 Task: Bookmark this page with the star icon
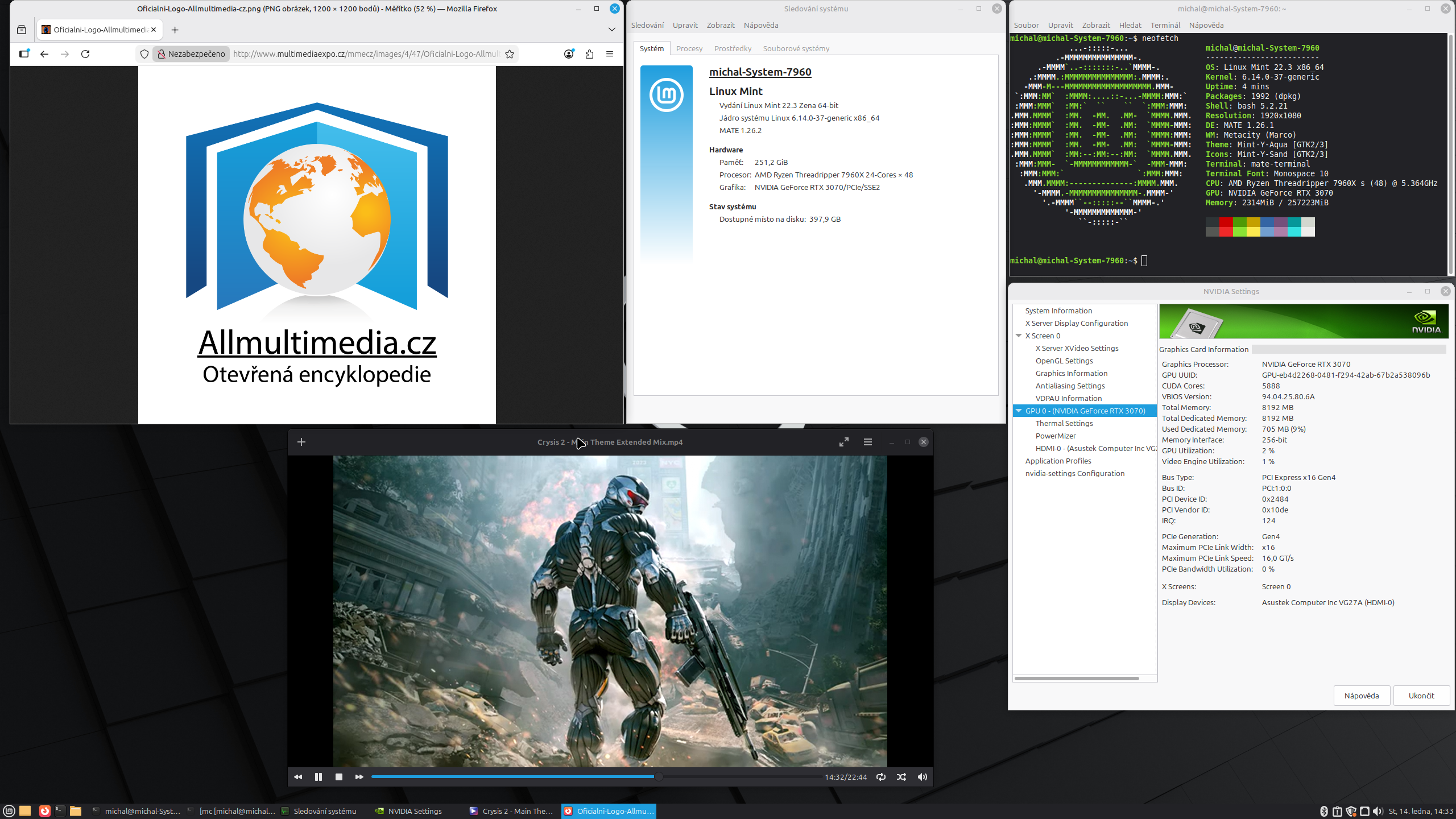point(510,54)
